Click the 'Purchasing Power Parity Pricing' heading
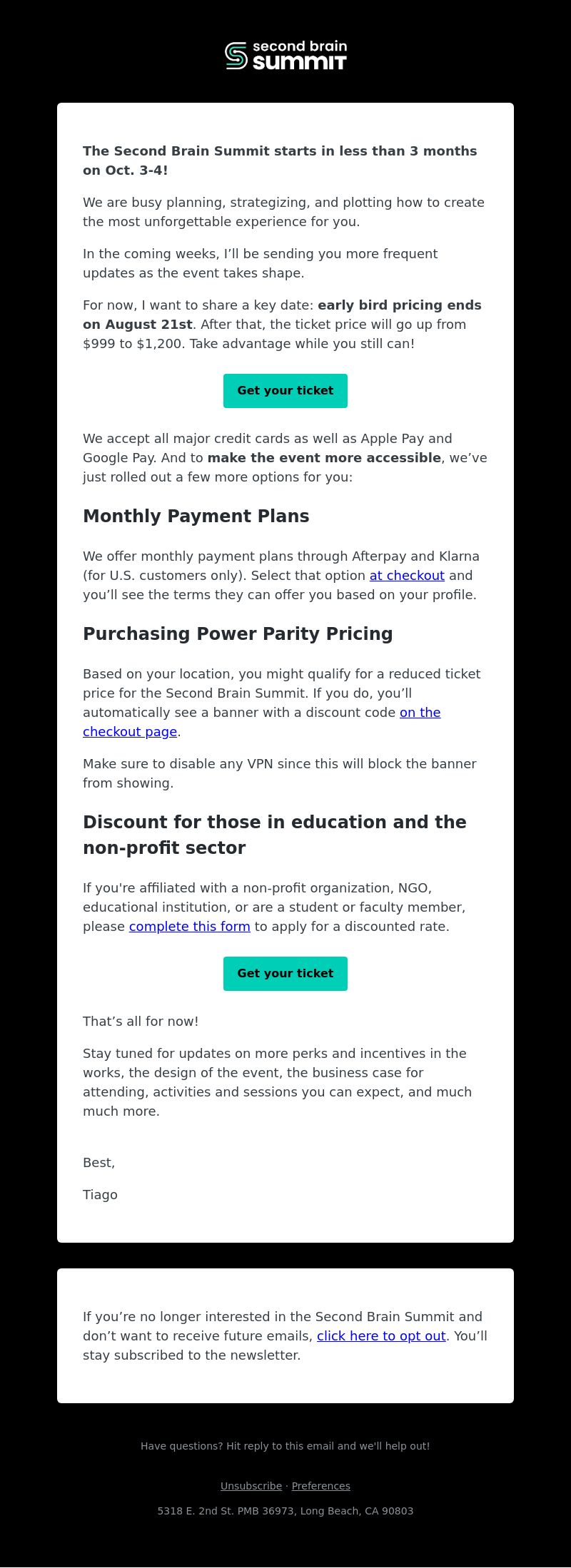The height and width of the screenshot is (1568, 571). (x=238, y=634)
